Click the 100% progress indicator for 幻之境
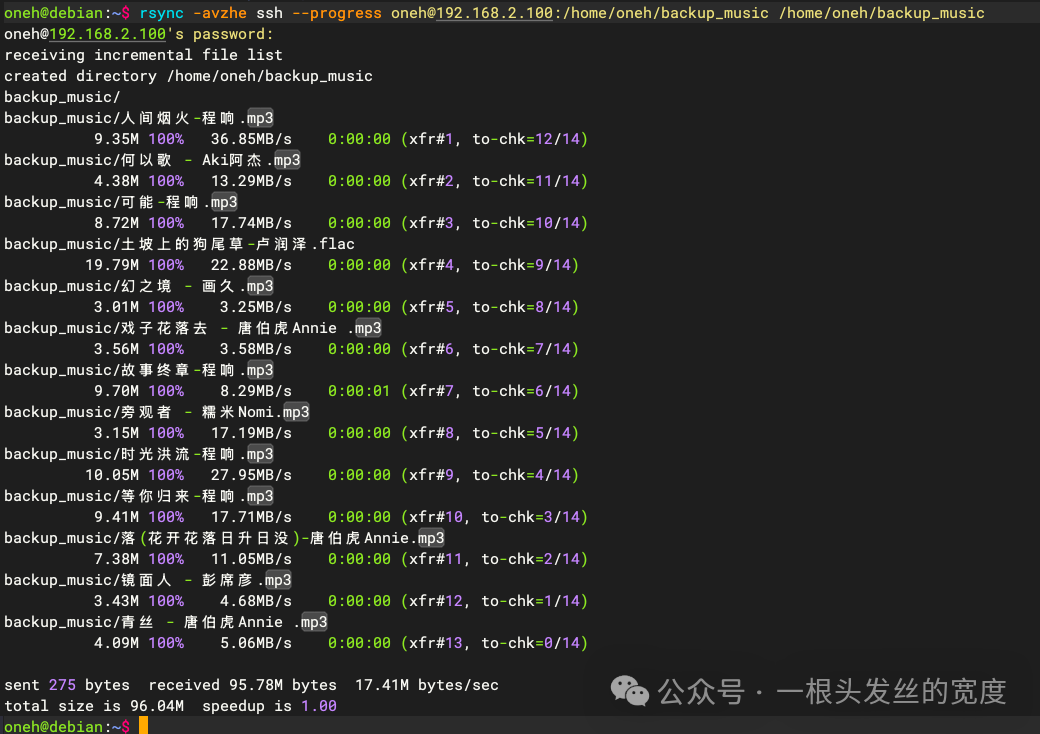 click(165, 306)
